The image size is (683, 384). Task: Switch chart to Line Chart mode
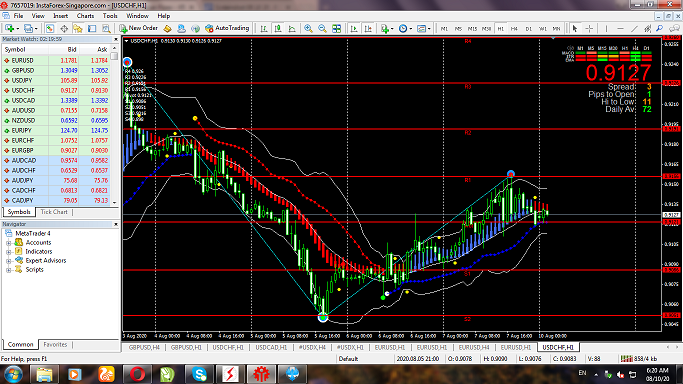tap(292, 28)
